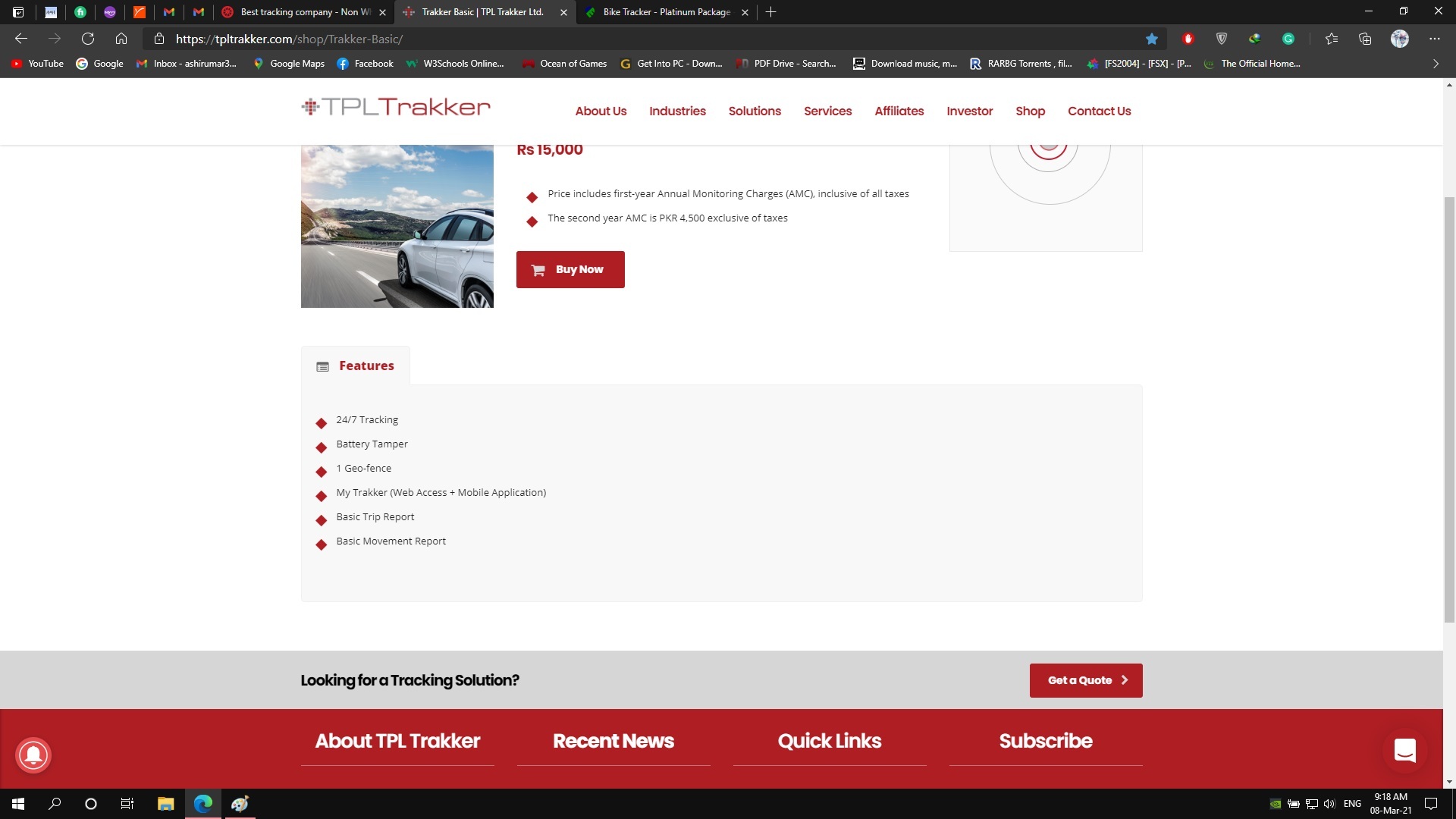The image size is (1456, 819).
Task: Open the Solutions menu
Action: point(755,111)
